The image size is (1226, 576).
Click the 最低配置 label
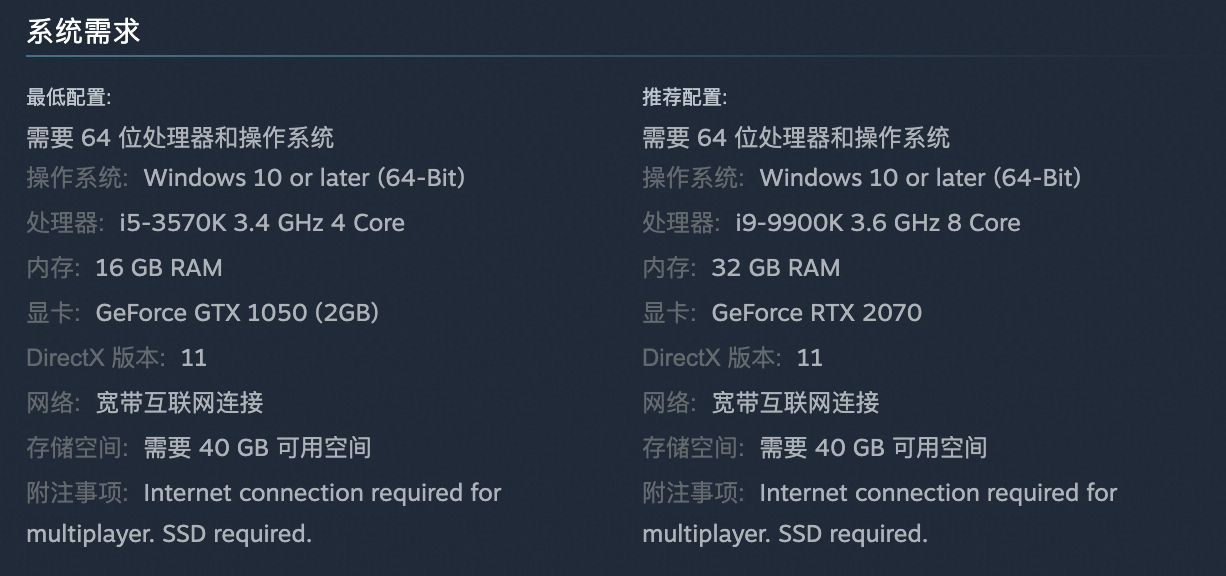tap(68, 97)
